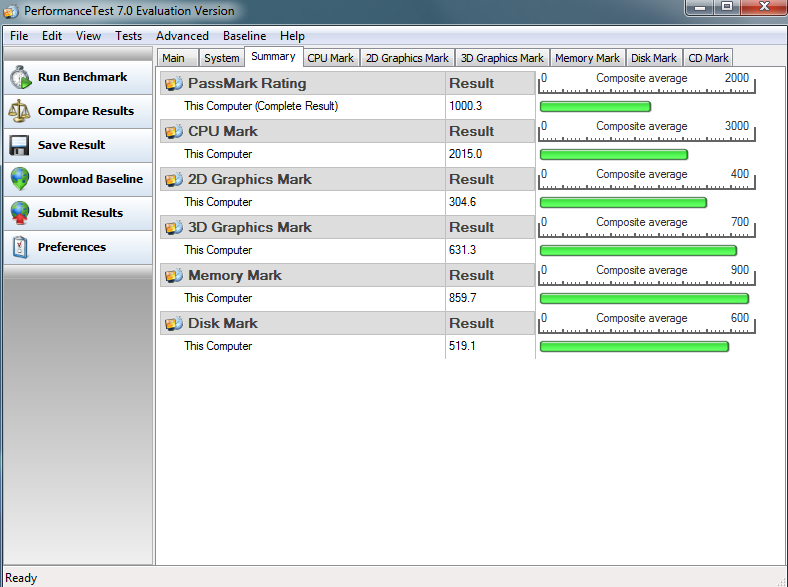Screen dimensions: 788x587
Task: Click the Preferences button label
Action: [72, 247]
